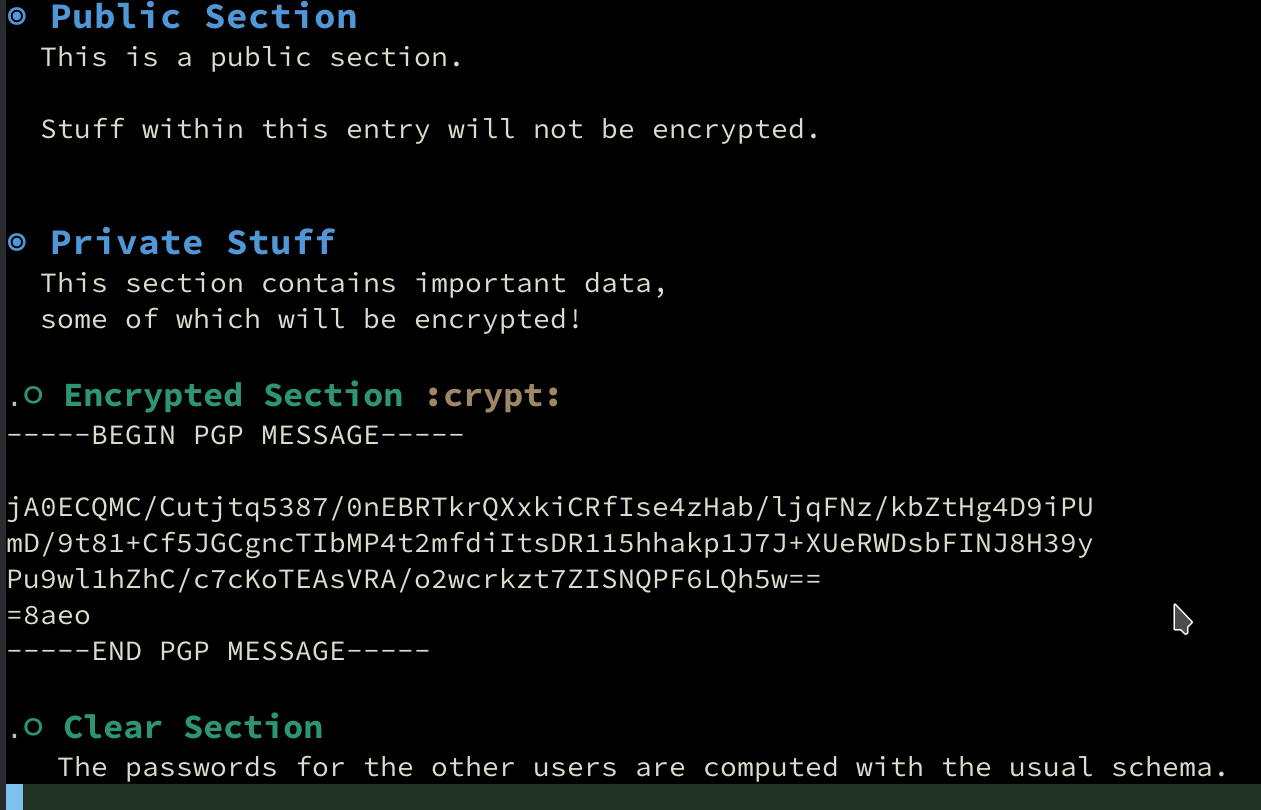The width and height of the screenshot is (1261, 810).
Task: Collapse the Clear Section circle bullet
Action: tap(33, 727)
